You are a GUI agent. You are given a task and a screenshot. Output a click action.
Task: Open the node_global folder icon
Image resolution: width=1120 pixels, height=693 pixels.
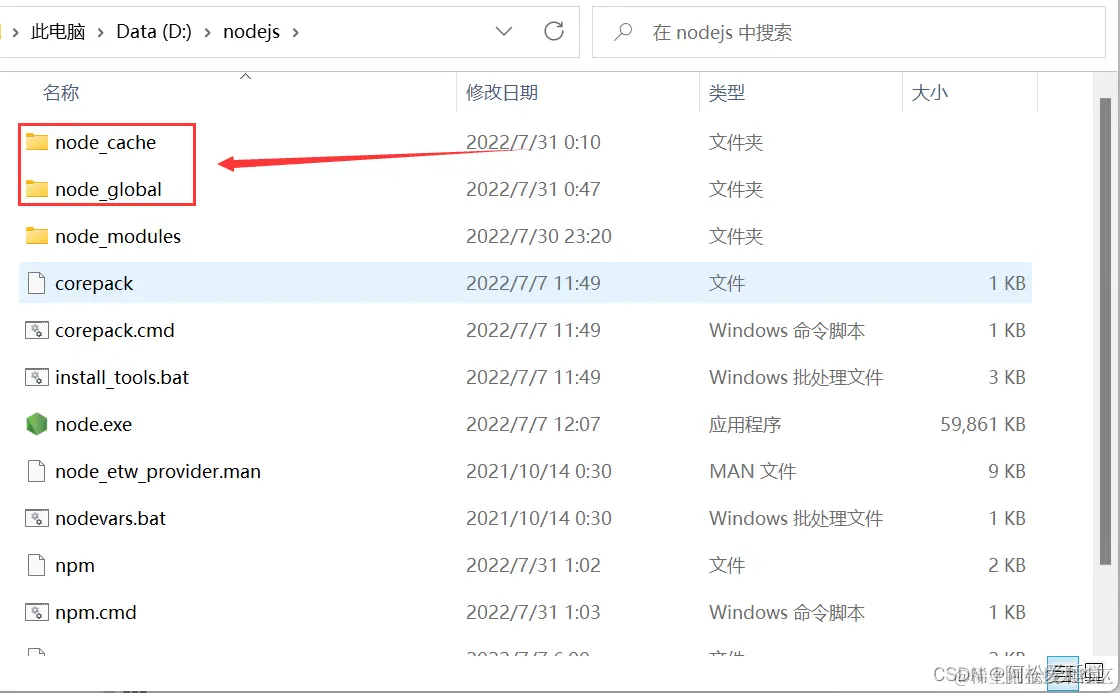tap(37, 189)
